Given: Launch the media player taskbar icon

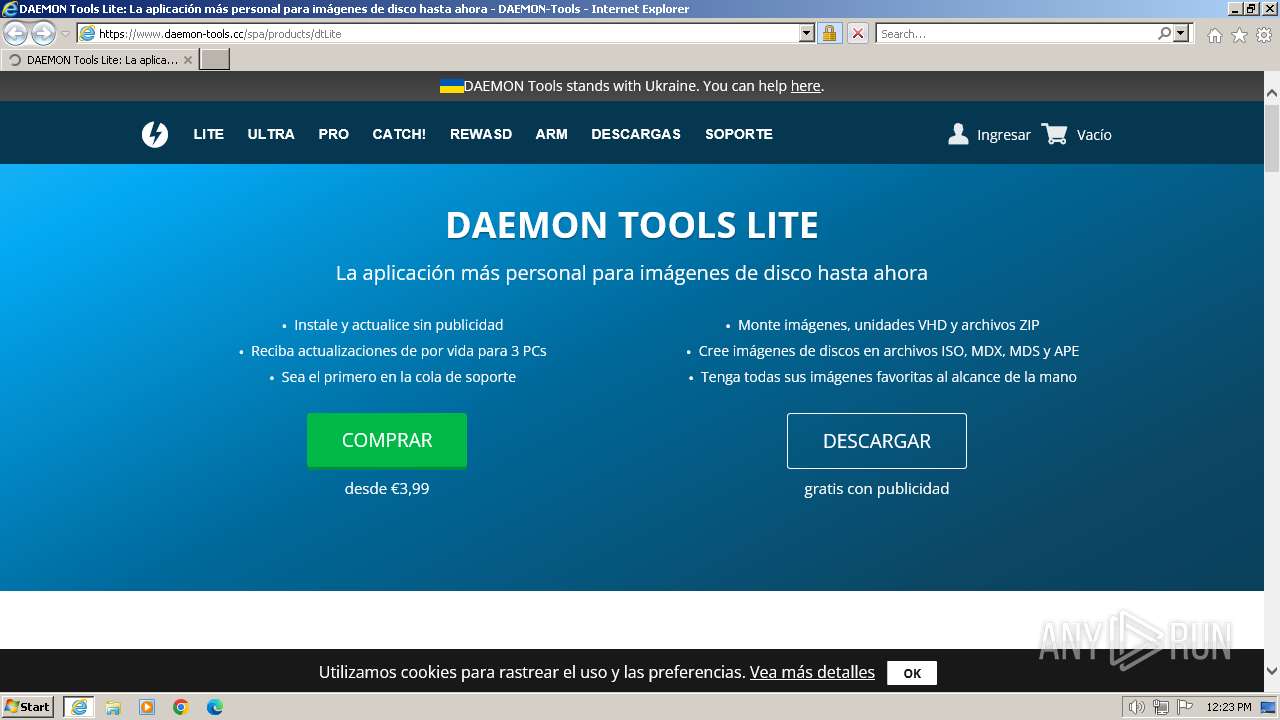Looking at the screenshot, I should [147, 707].
